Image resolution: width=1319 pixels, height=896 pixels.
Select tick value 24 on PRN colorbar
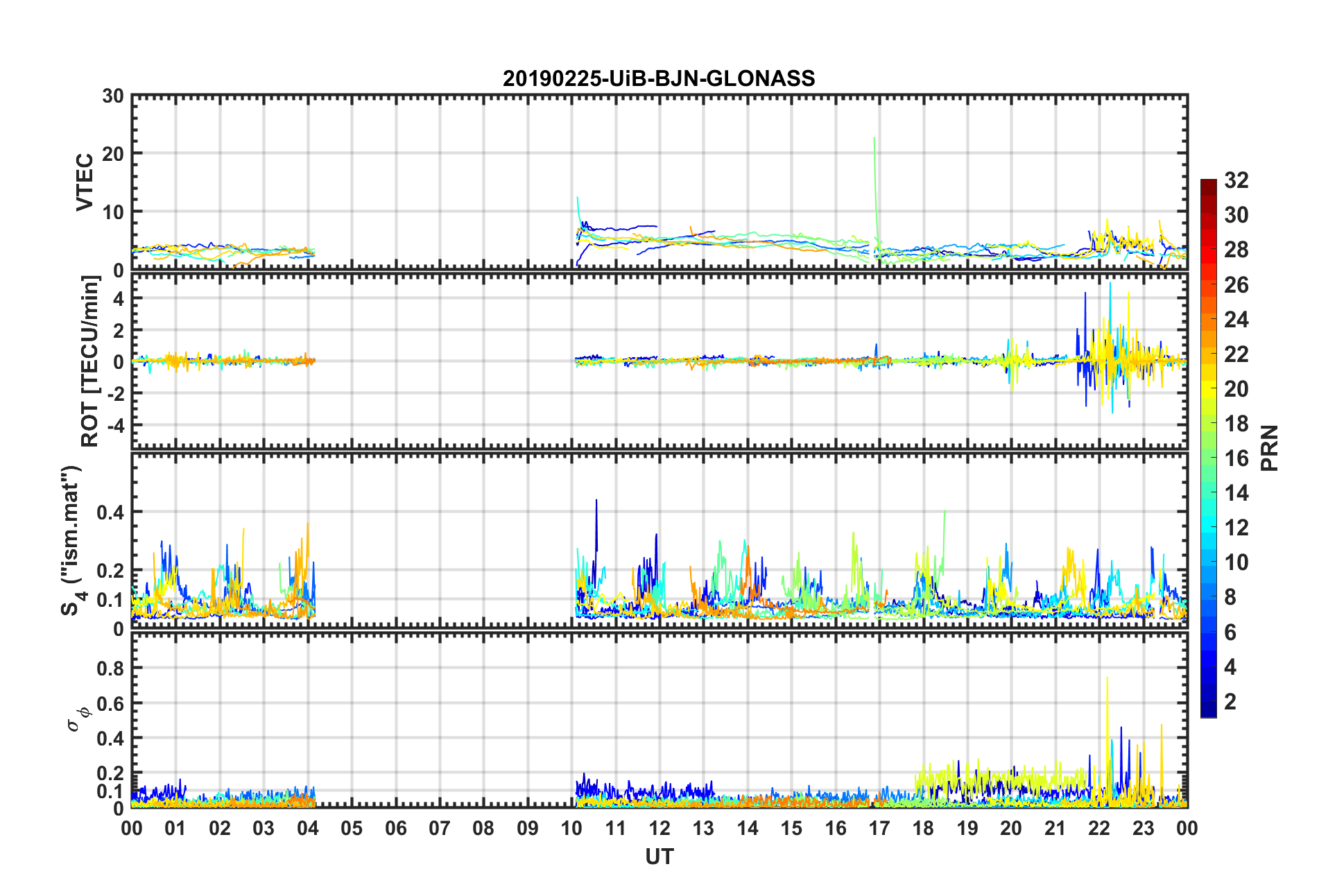[1236, 319]
